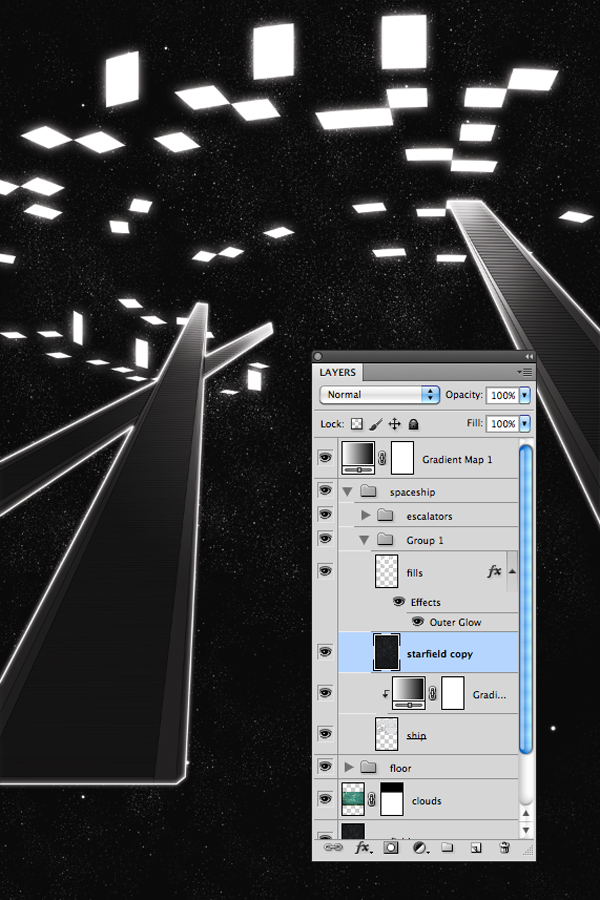600x900 pixels.
Task: Select the white mask thumbnail of Gradient Map 1
Action: coord(402,457)
